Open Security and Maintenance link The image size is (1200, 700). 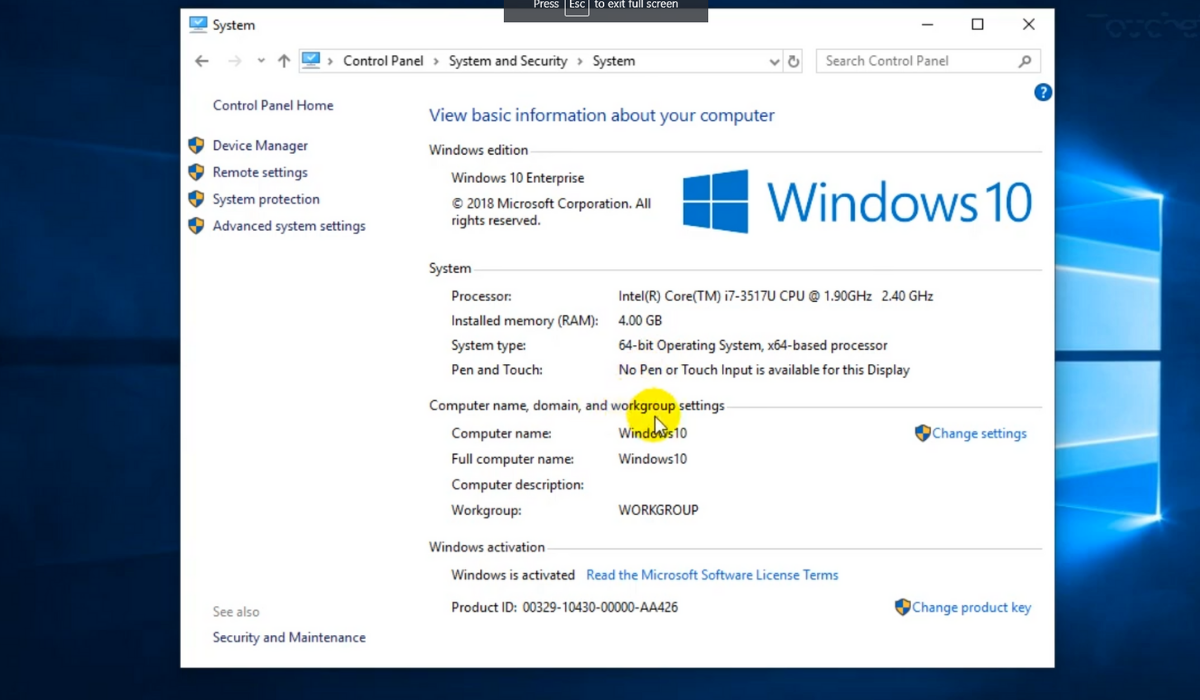click(x=289, y=638)
